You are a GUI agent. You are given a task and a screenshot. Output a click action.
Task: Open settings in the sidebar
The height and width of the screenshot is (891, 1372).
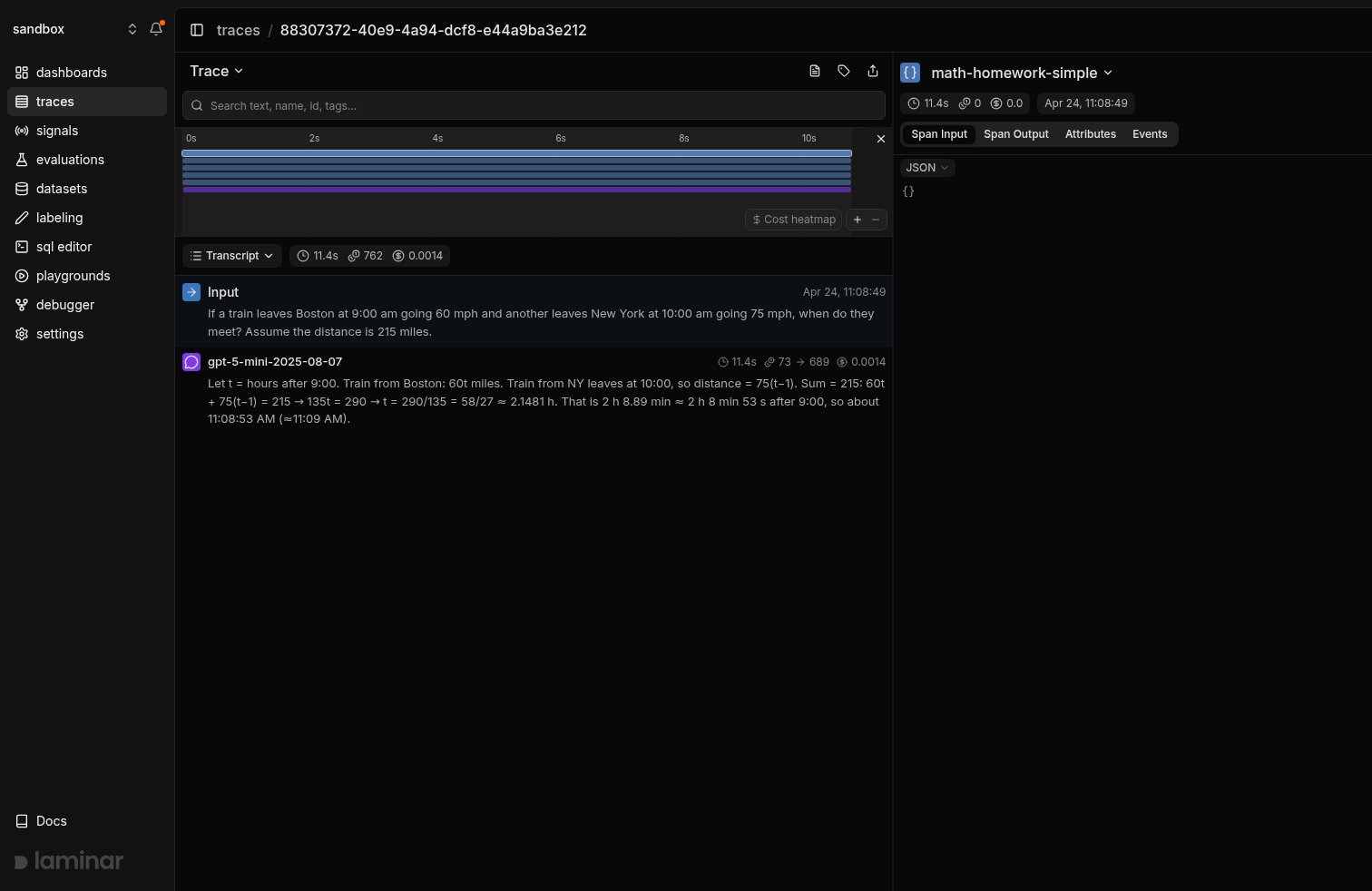coord(87,334)
